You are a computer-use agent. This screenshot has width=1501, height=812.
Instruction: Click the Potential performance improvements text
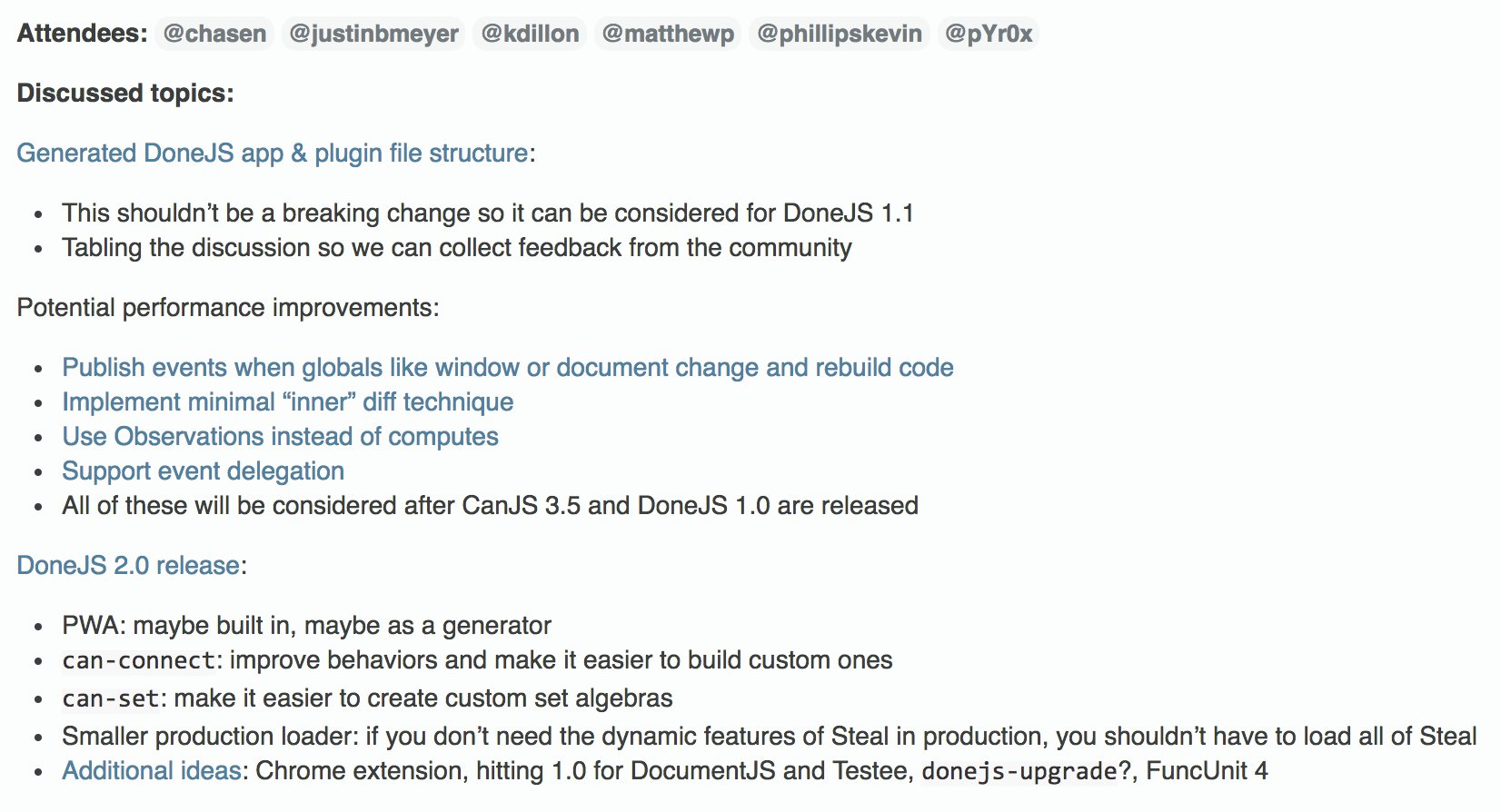(x=228, y=307)
